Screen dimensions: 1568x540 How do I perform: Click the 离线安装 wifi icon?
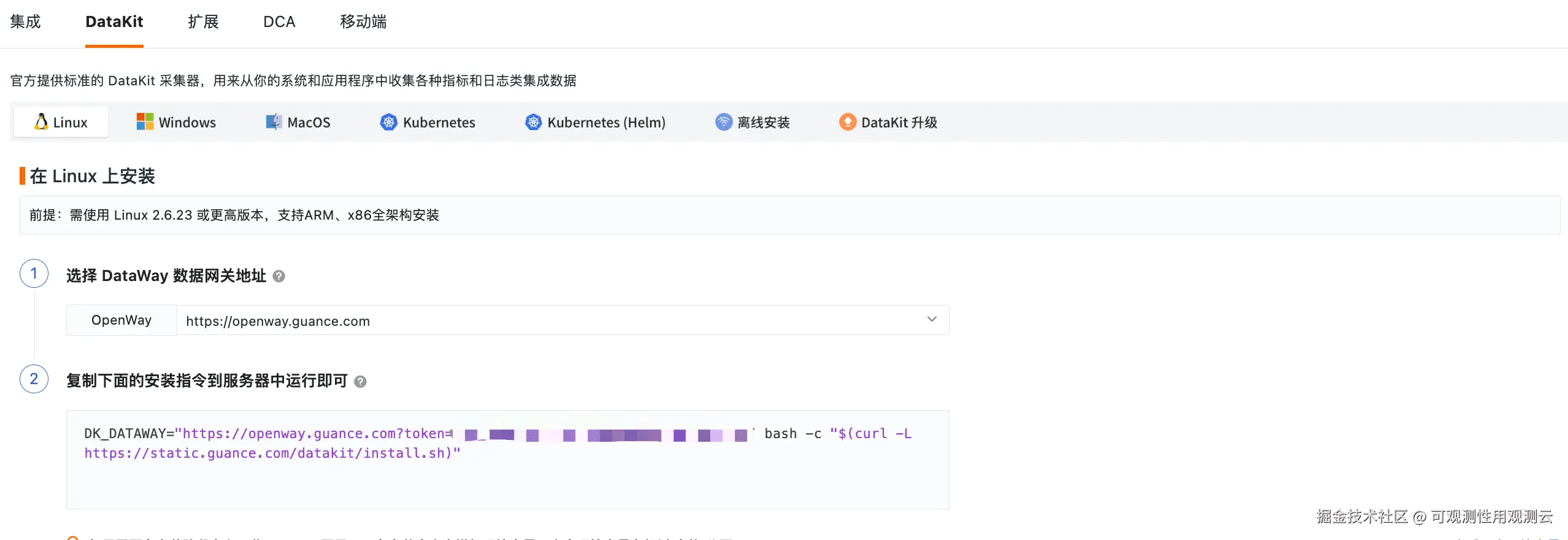[x=724, y=122]
